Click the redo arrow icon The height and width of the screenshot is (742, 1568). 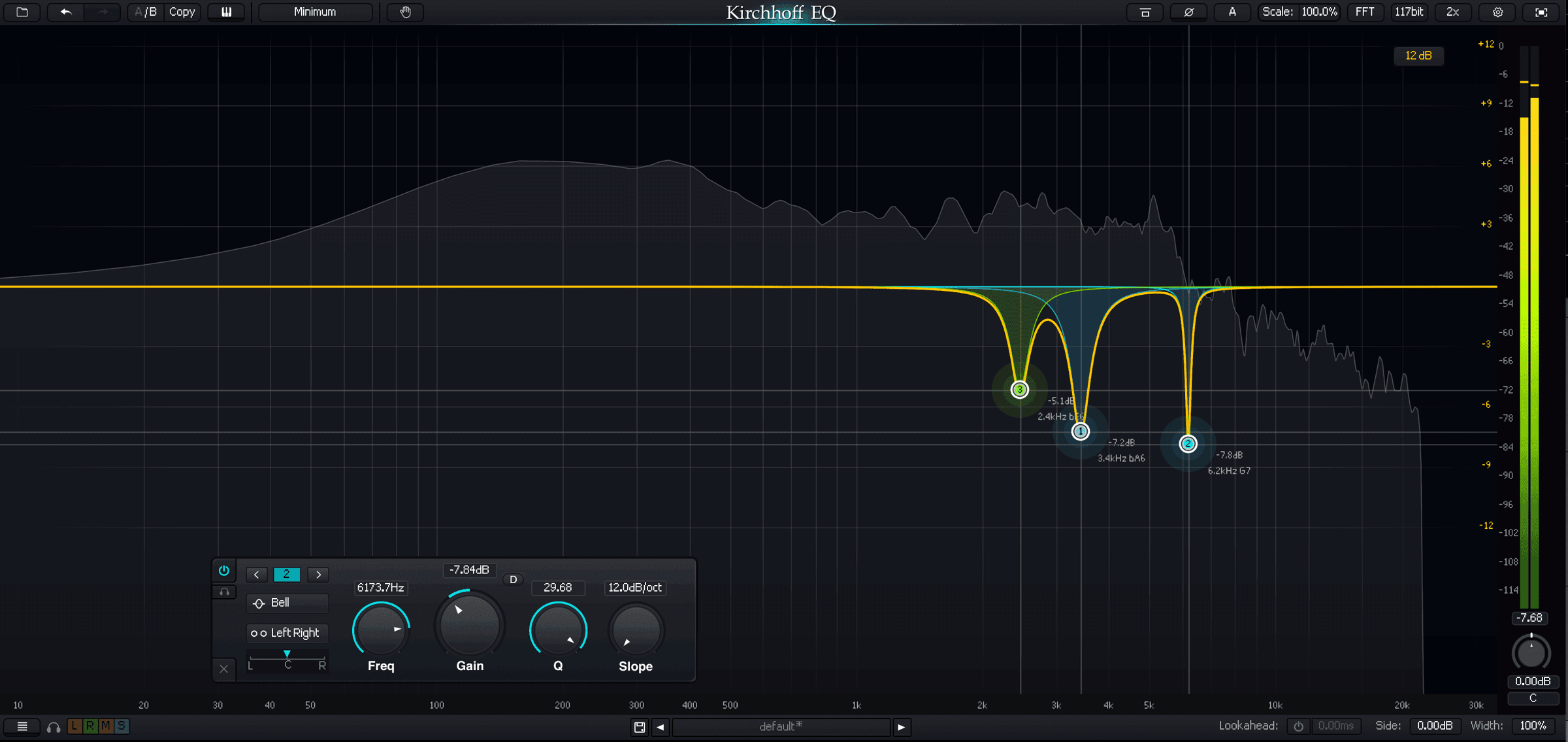(x=103, y=12)
